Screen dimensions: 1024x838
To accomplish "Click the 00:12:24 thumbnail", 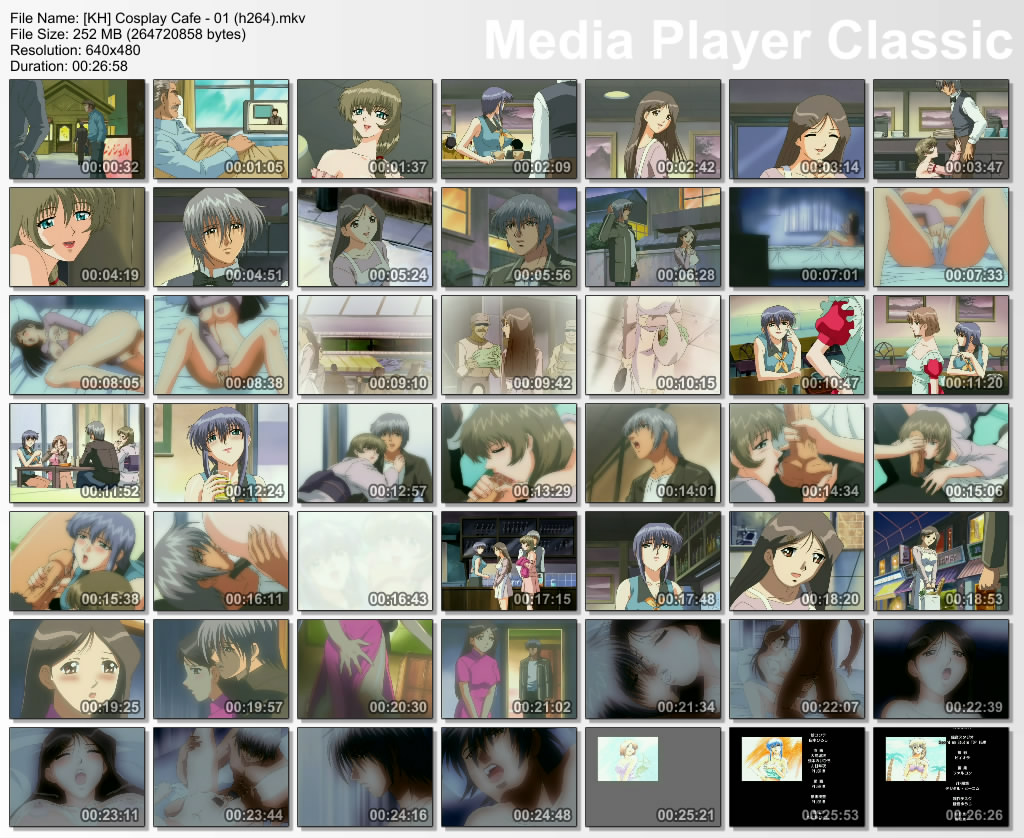I will click(x=221, y=453).
